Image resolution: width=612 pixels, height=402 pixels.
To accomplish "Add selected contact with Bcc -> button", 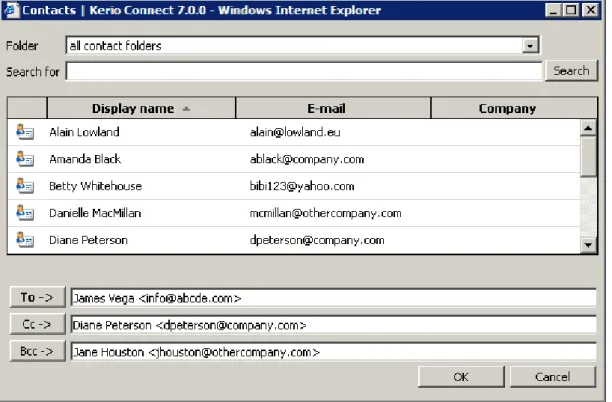I will 37,351.
